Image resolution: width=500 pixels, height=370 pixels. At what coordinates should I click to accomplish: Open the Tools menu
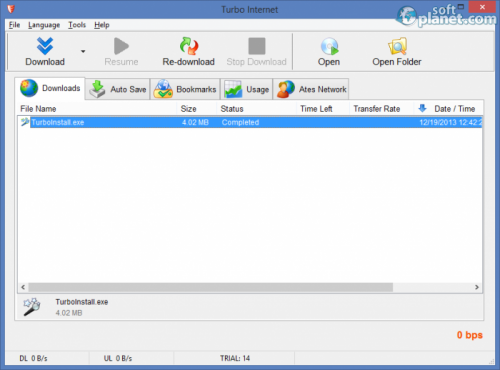[x=77, y=25]
